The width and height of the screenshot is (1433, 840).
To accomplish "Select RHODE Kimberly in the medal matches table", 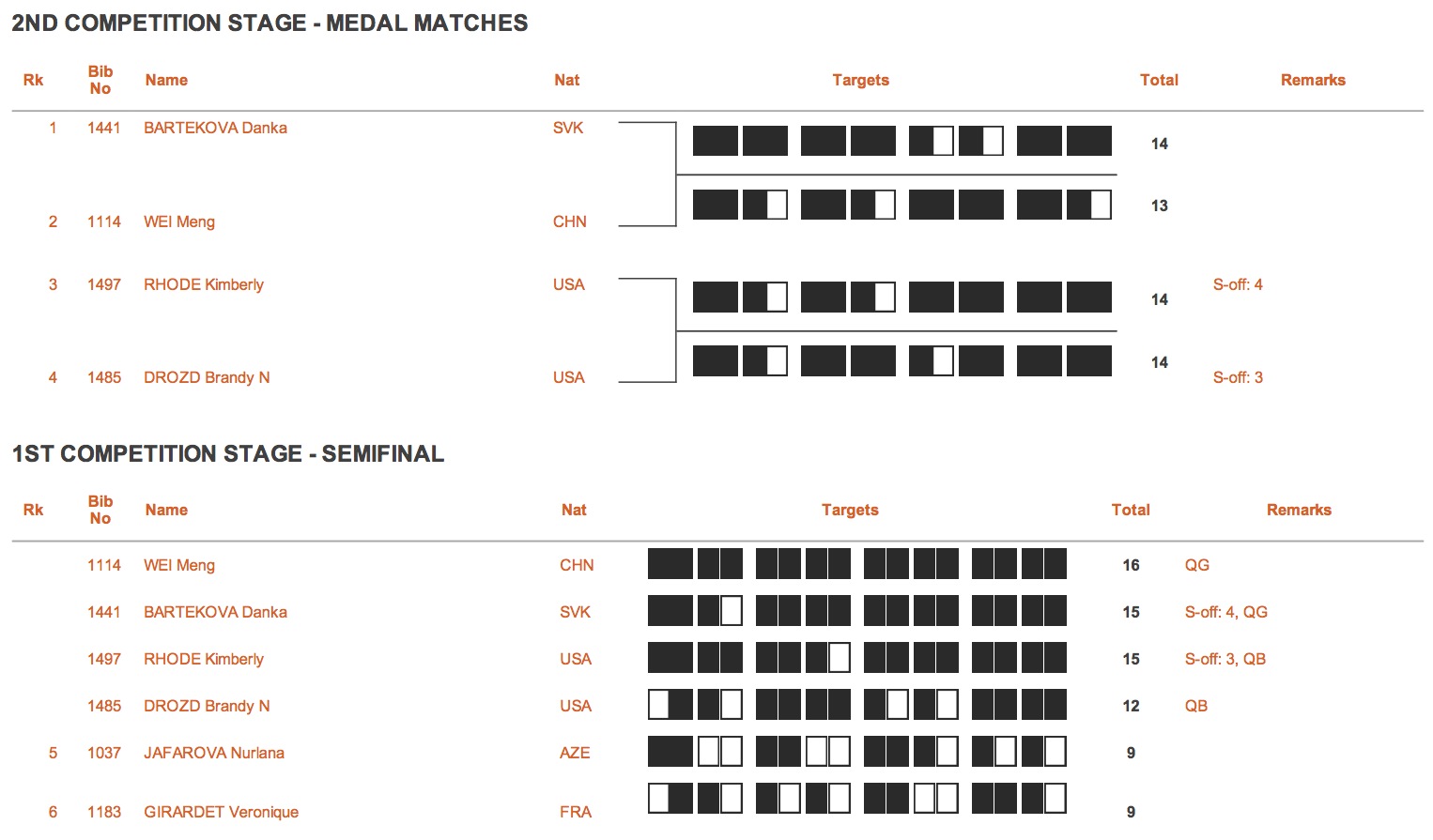I will pos(203,284).
